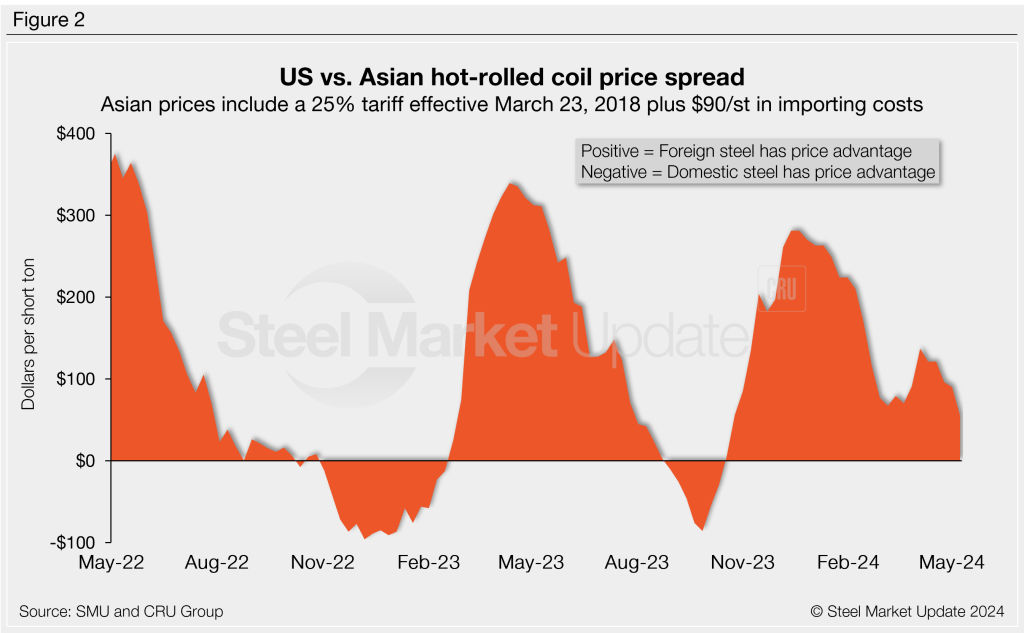Click the $400 y-axis label

(x=76, y=134)
